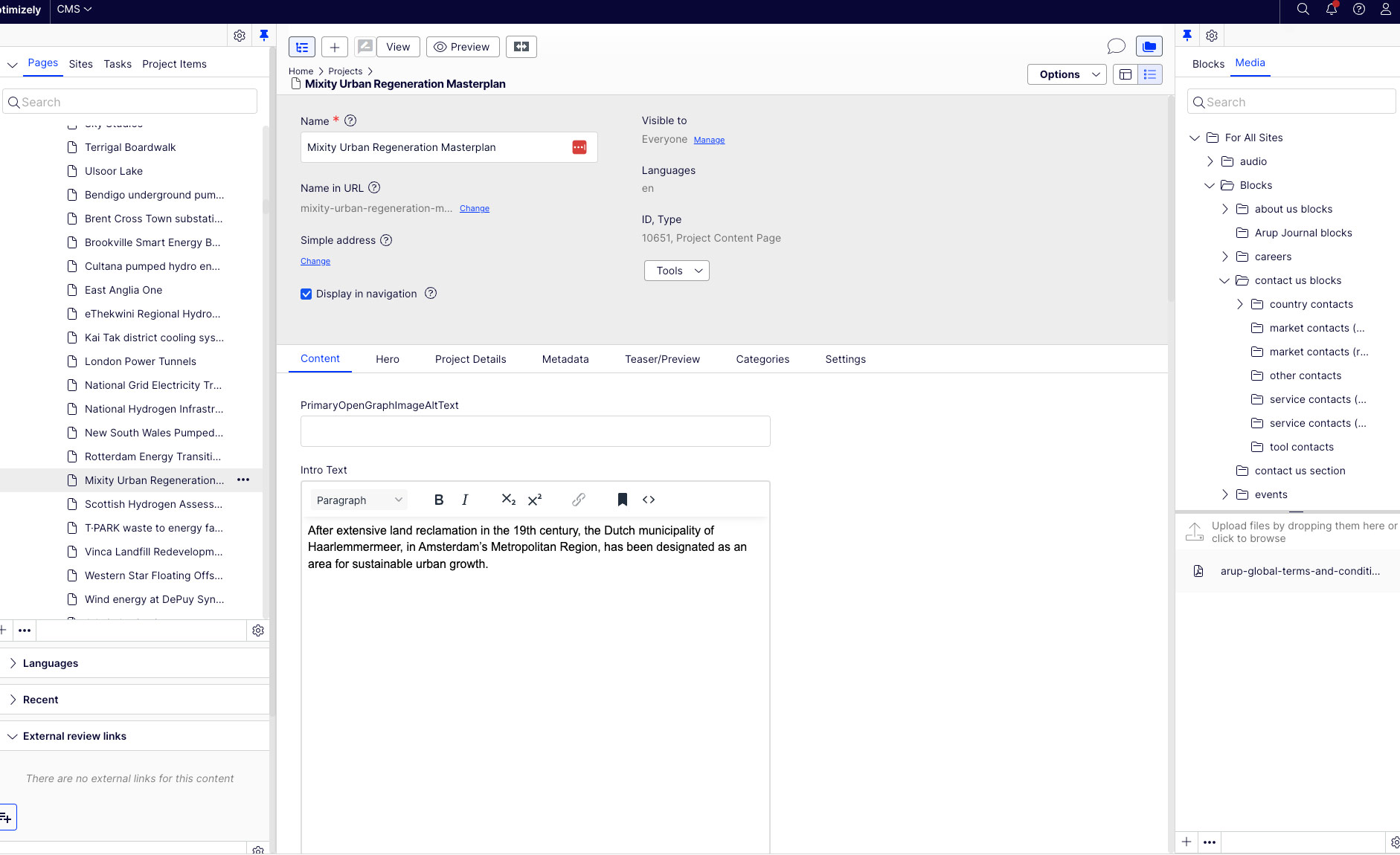Screen dimensions: 1400x855
Task: Click the insert link icon
Action: [579, 500]
